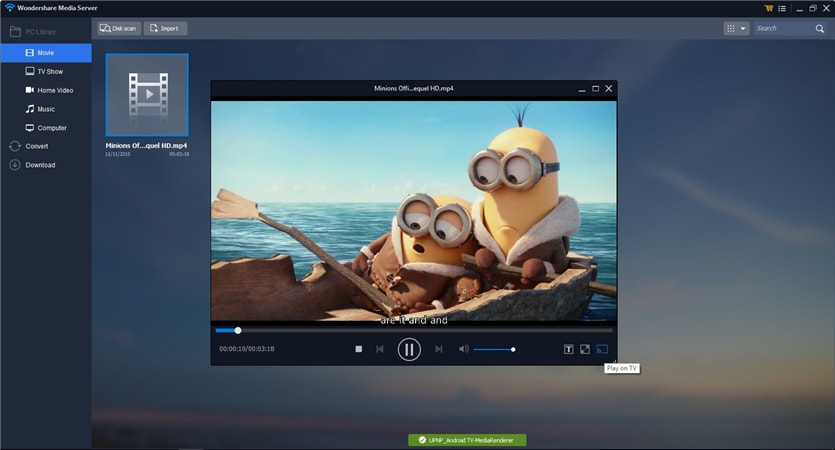
Task: Pause the playing video
Action: tap(409, 349)
